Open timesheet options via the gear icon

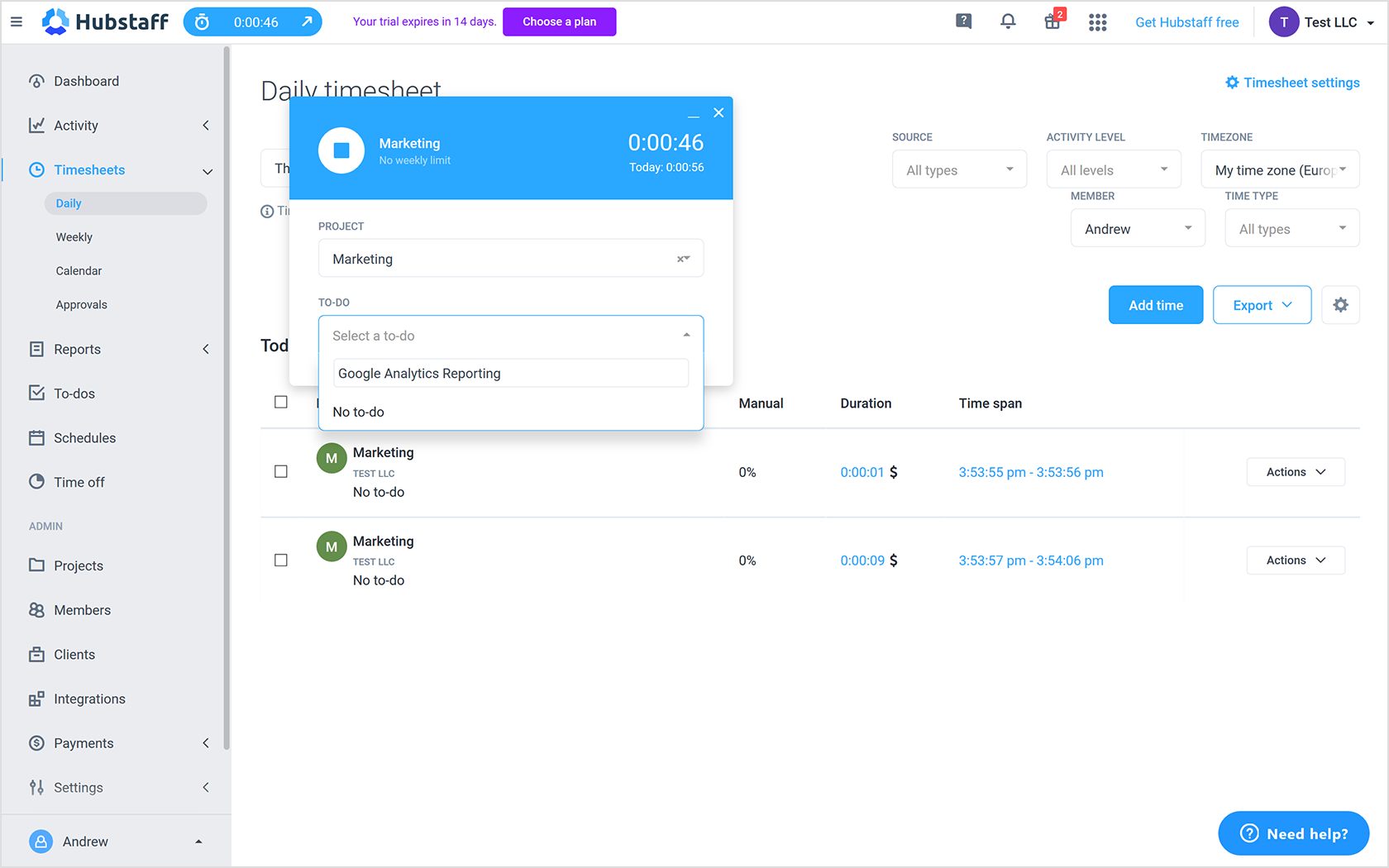pos(1340,304)
